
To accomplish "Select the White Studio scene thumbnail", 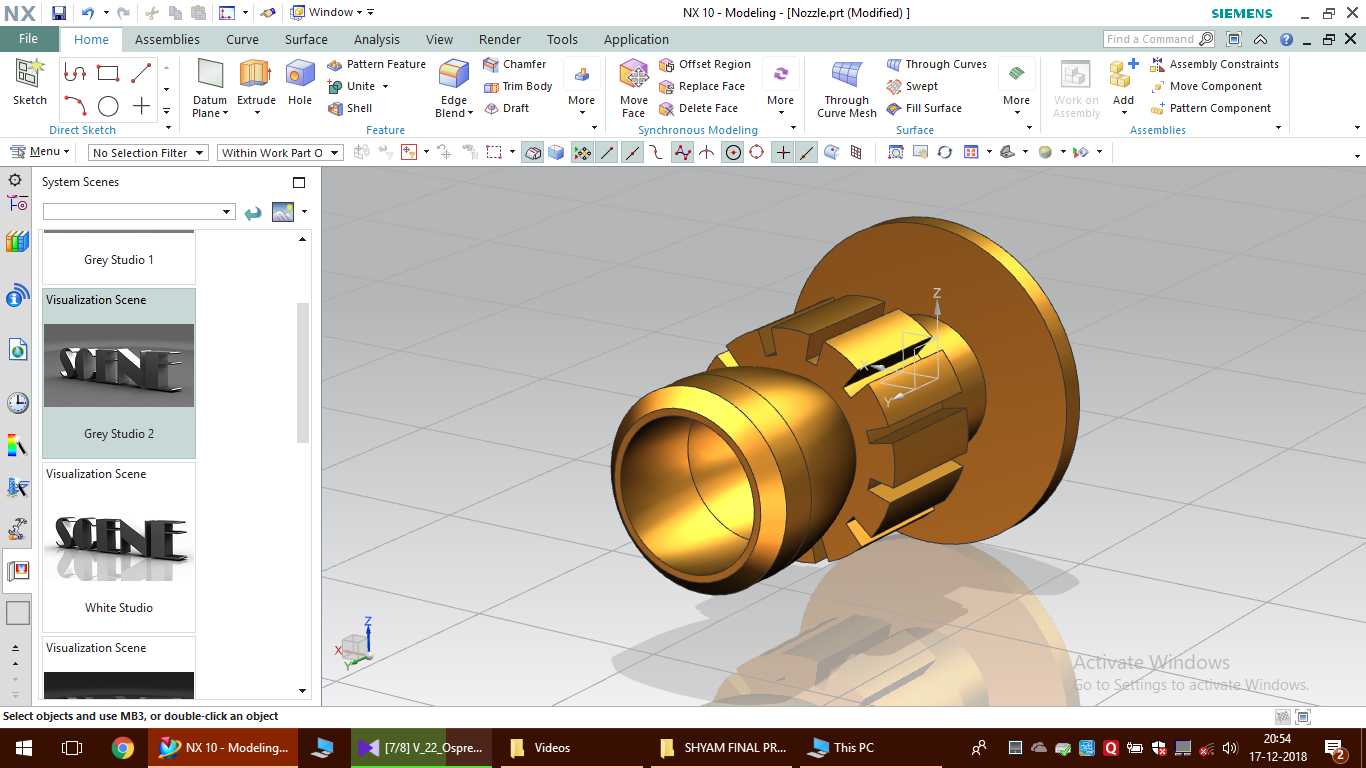I will pos(119,547).
